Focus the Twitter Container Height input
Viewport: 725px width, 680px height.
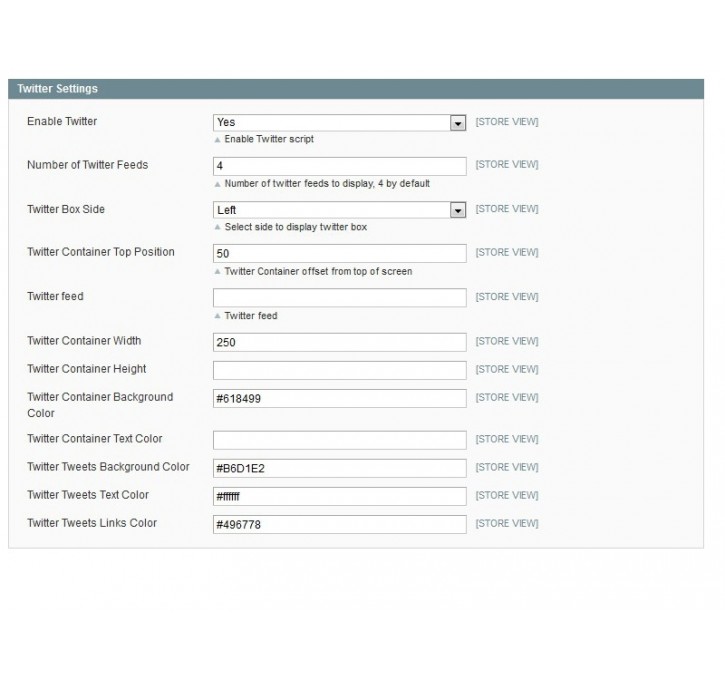[x=339, y=370]
